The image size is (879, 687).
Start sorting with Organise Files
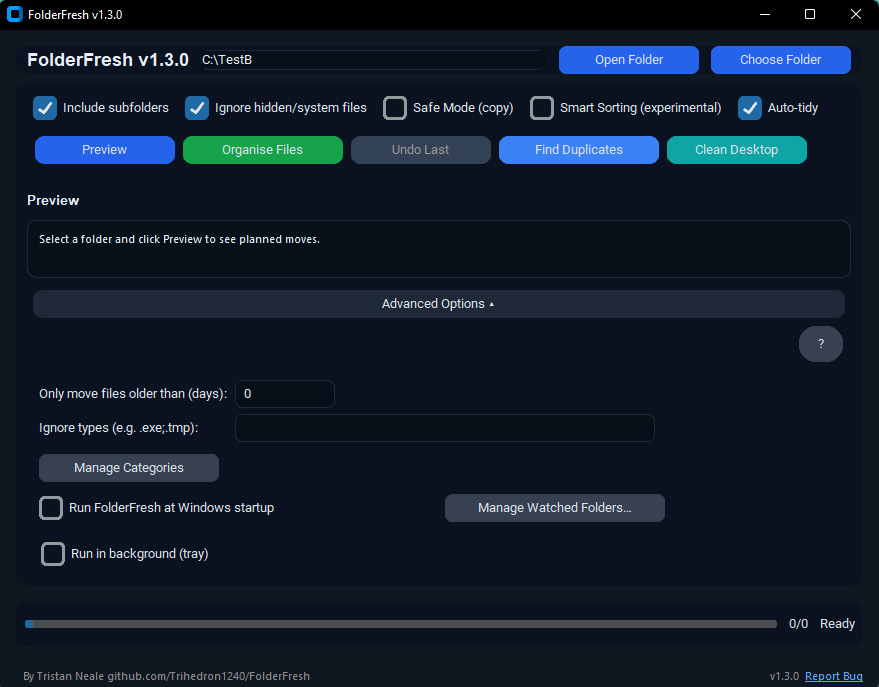point(262,150)
